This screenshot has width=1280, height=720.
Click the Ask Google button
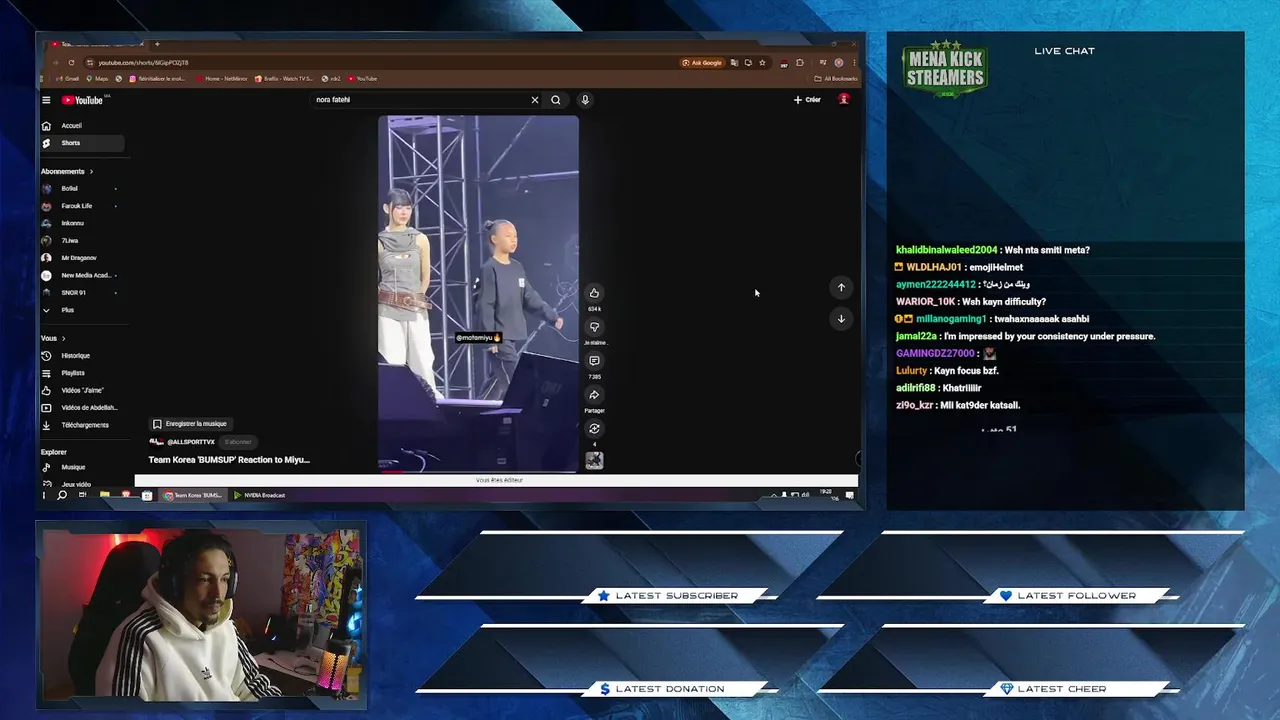pos(703,63)
